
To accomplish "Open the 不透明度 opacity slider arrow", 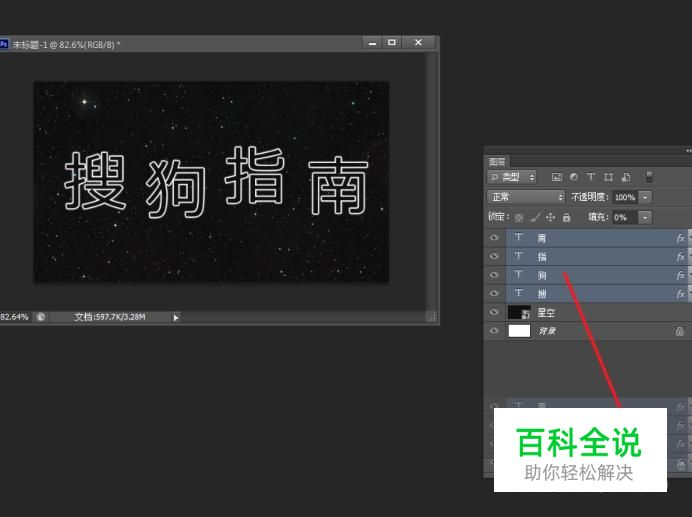I will click(645, 197).
